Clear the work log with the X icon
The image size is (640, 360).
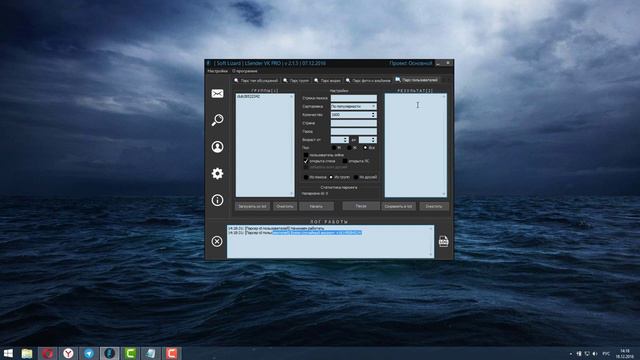(217, 241)
